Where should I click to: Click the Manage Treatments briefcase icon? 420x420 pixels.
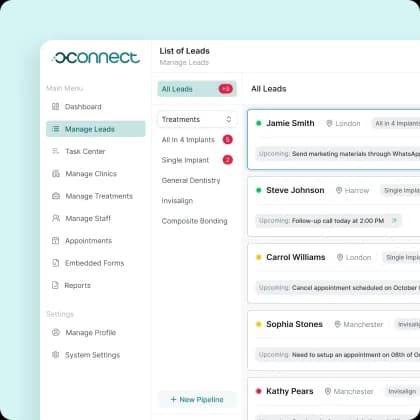(56, 196)
